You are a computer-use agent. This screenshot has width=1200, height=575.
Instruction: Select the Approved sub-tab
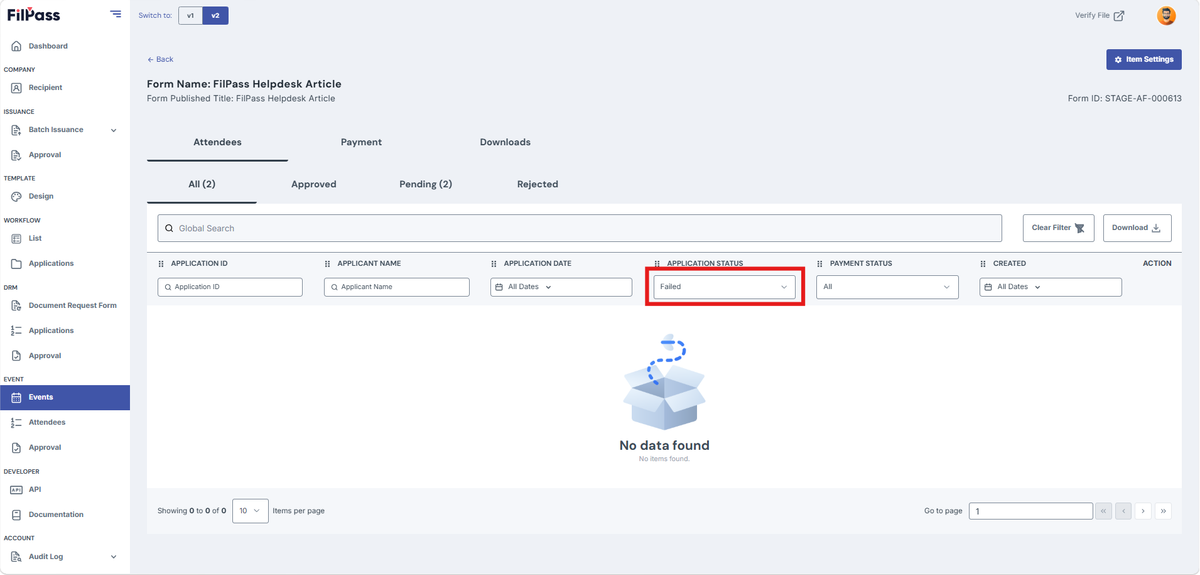point(314,185)
